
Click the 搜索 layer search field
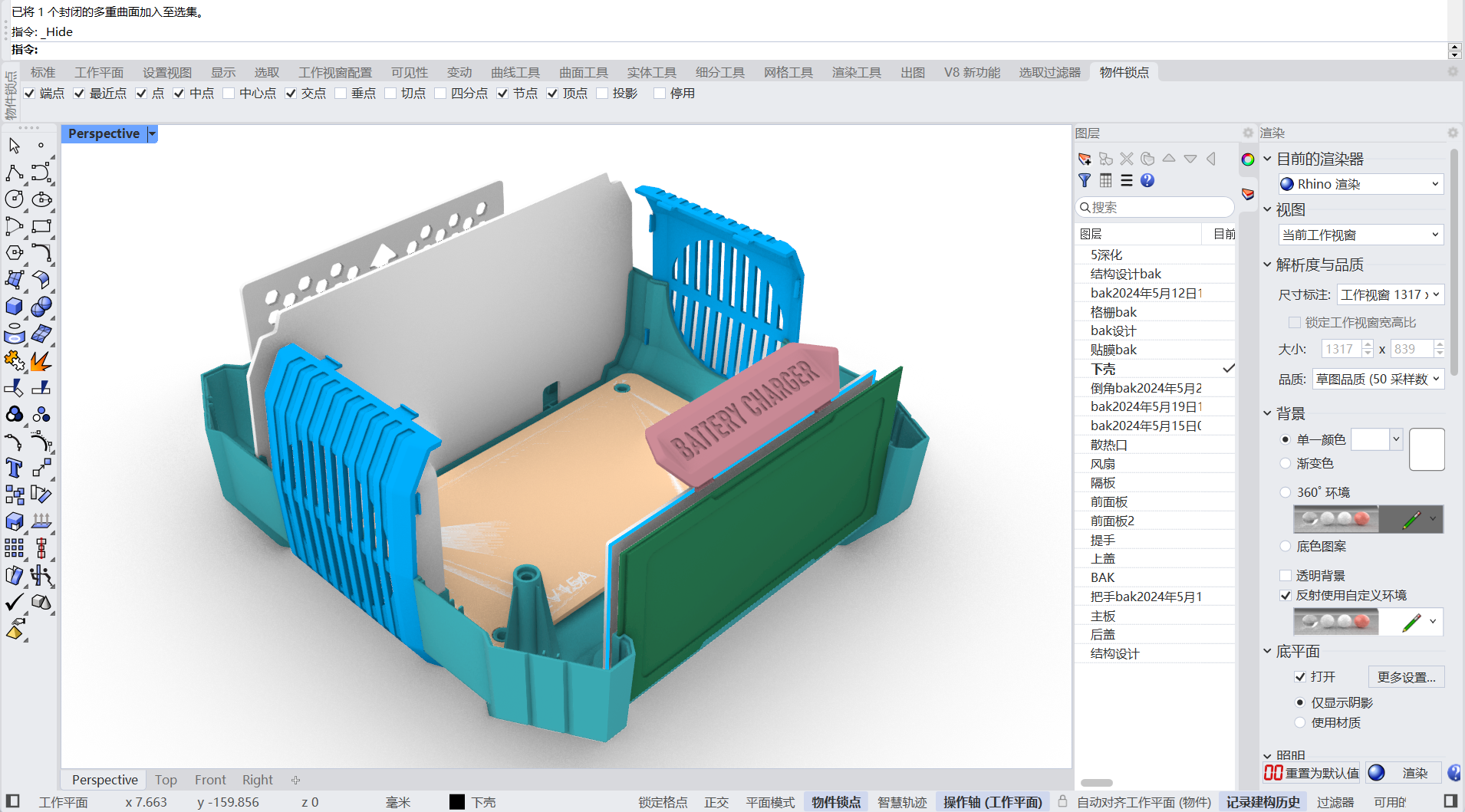point(1155,207)
